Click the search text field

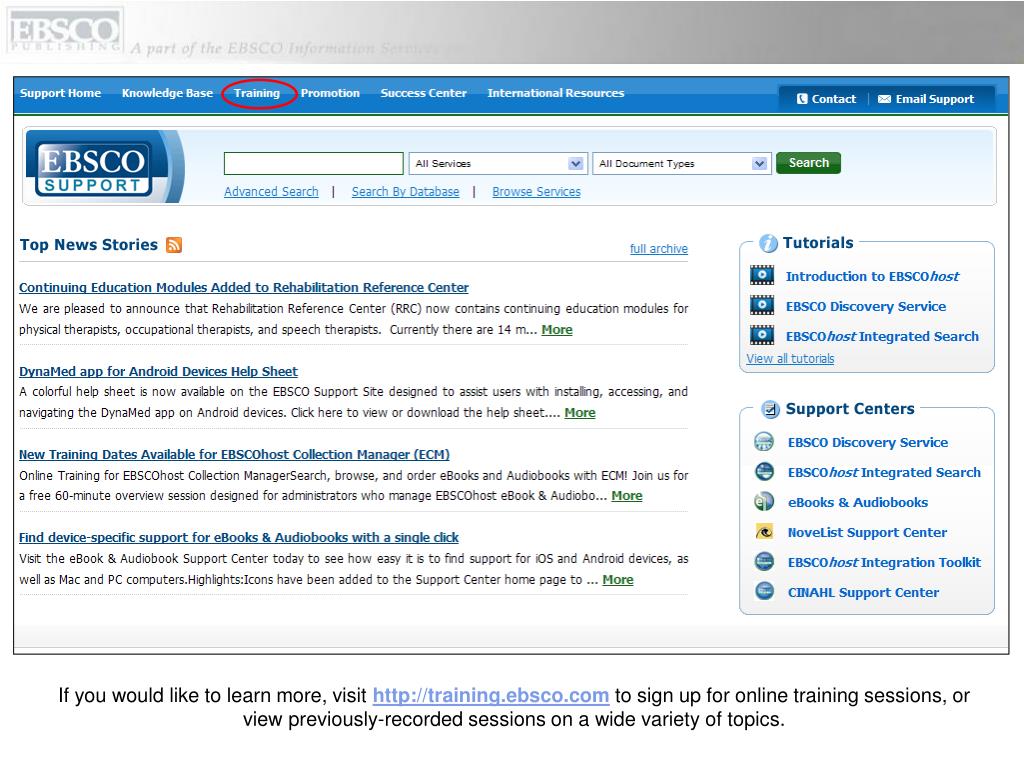tap(313, 163)
